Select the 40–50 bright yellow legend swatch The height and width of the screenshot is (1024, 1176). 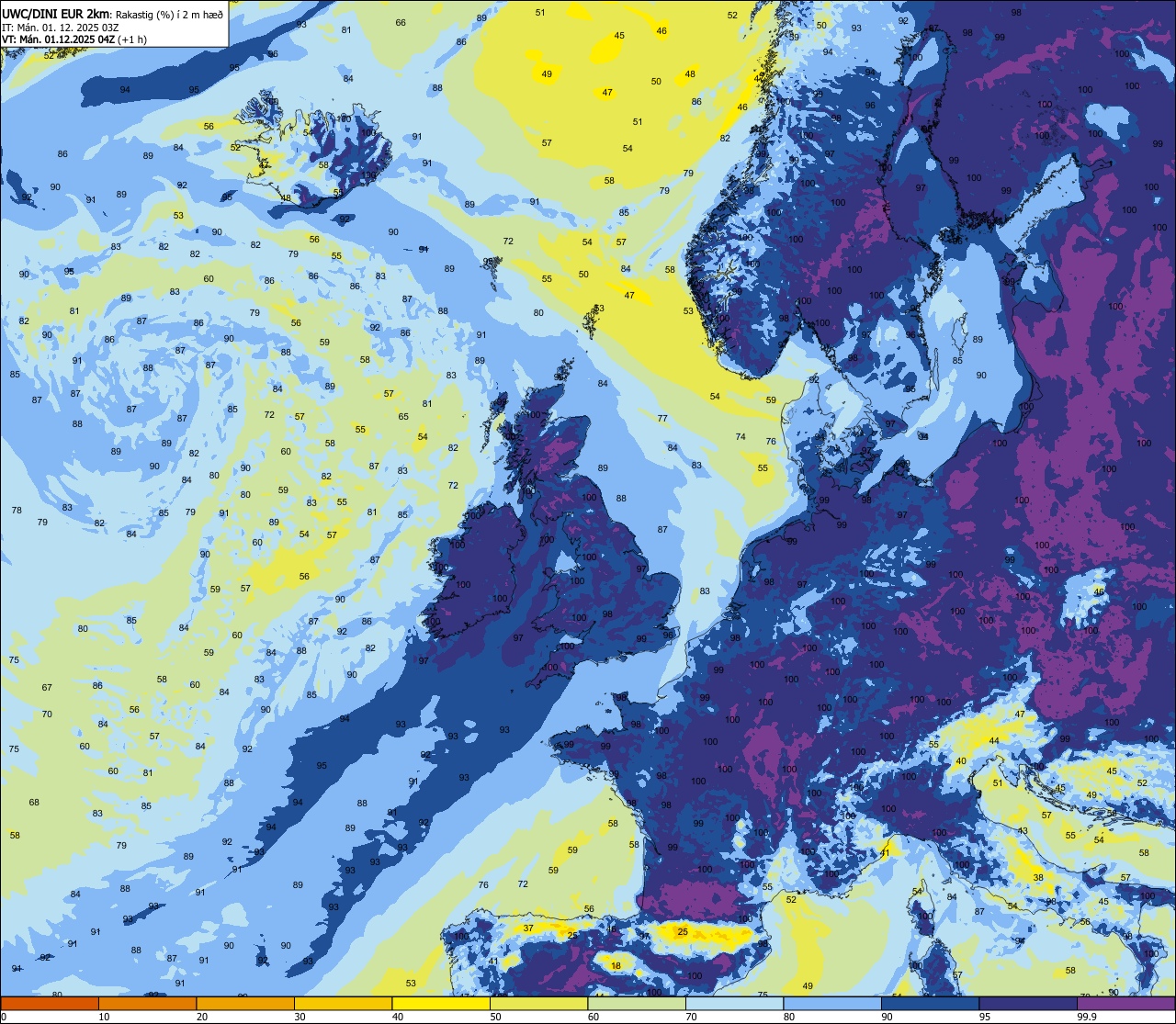pyautogui.click(x=441, y=1003)
